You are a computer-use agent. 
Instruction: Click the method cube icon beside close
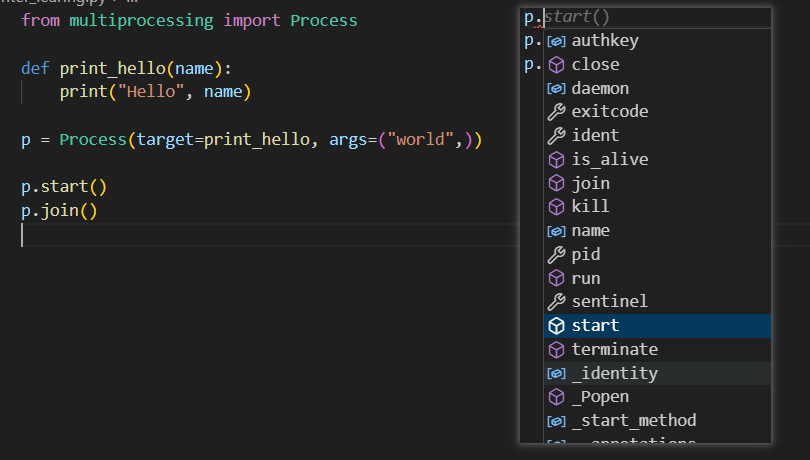557,65
